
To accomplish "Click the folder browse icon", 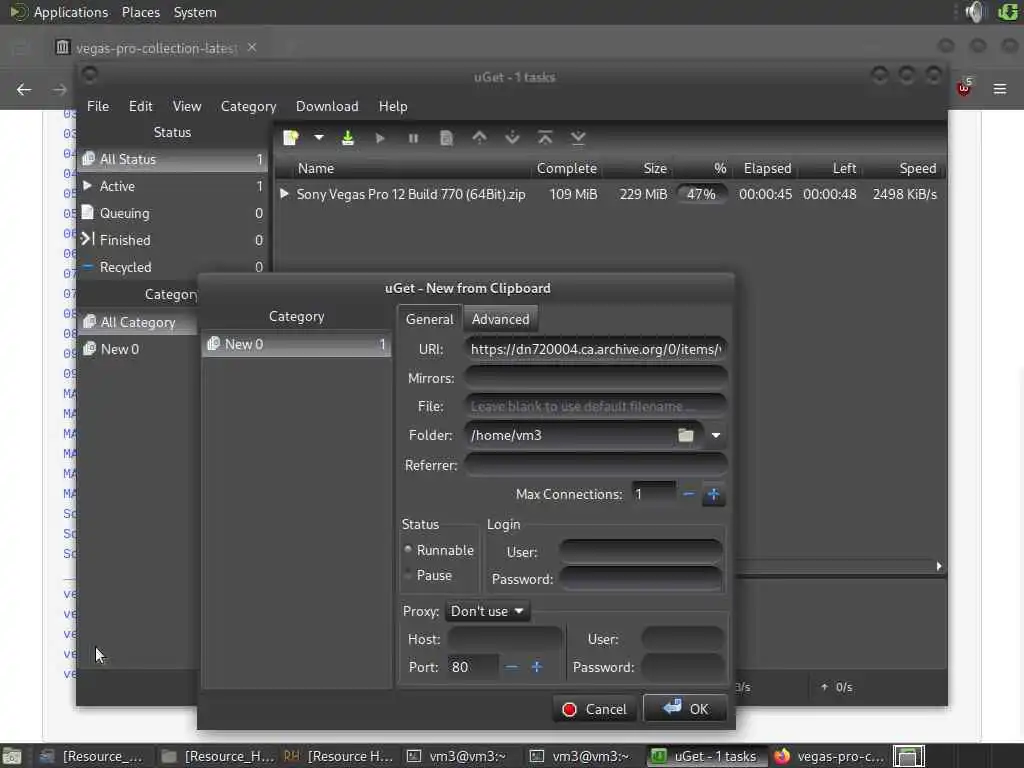I will coord(686,435).
